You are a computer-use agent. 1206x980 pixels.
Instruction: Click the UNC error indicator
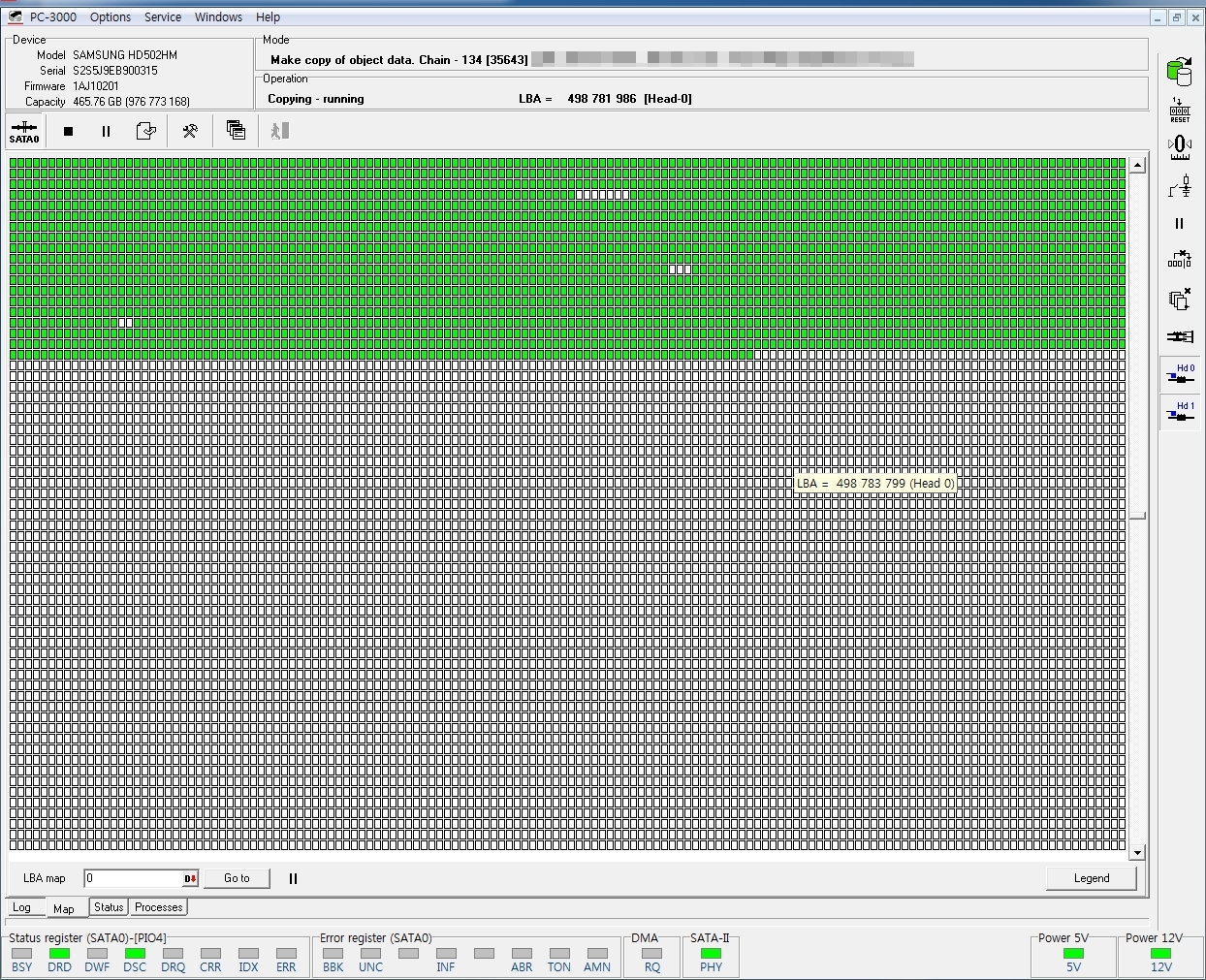(370, 954)
